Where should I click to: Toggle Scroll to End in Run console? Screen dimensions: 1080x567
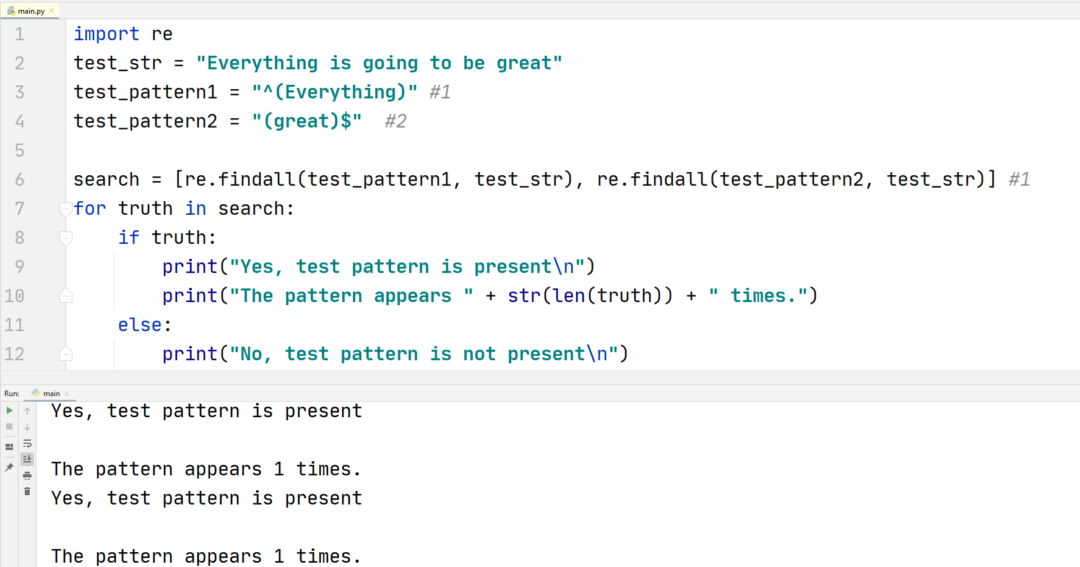coord(27,459)
